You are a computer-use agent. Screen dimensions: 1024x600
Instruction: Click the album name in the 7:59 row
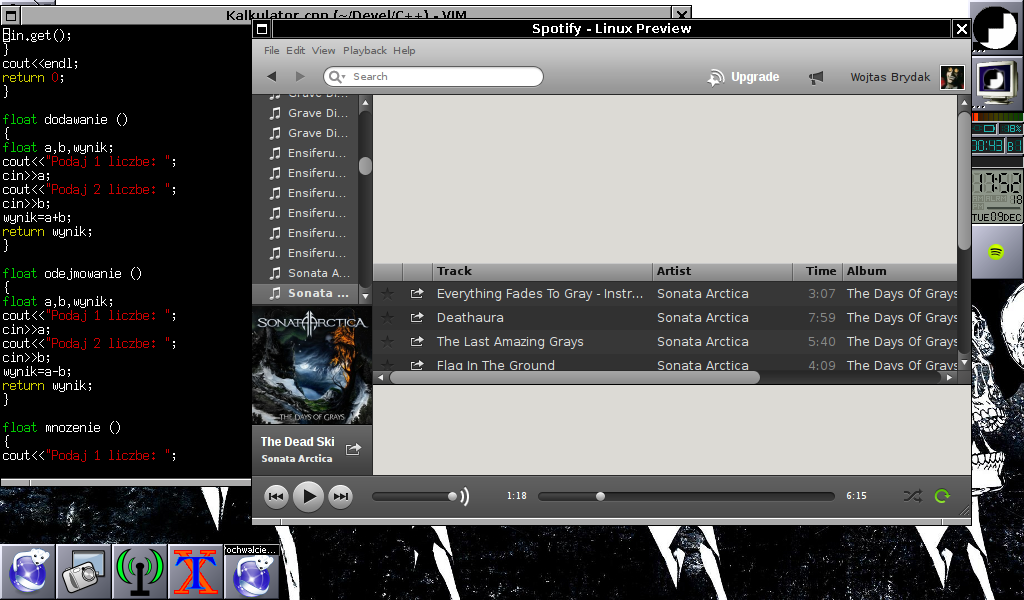click(902, 318)
